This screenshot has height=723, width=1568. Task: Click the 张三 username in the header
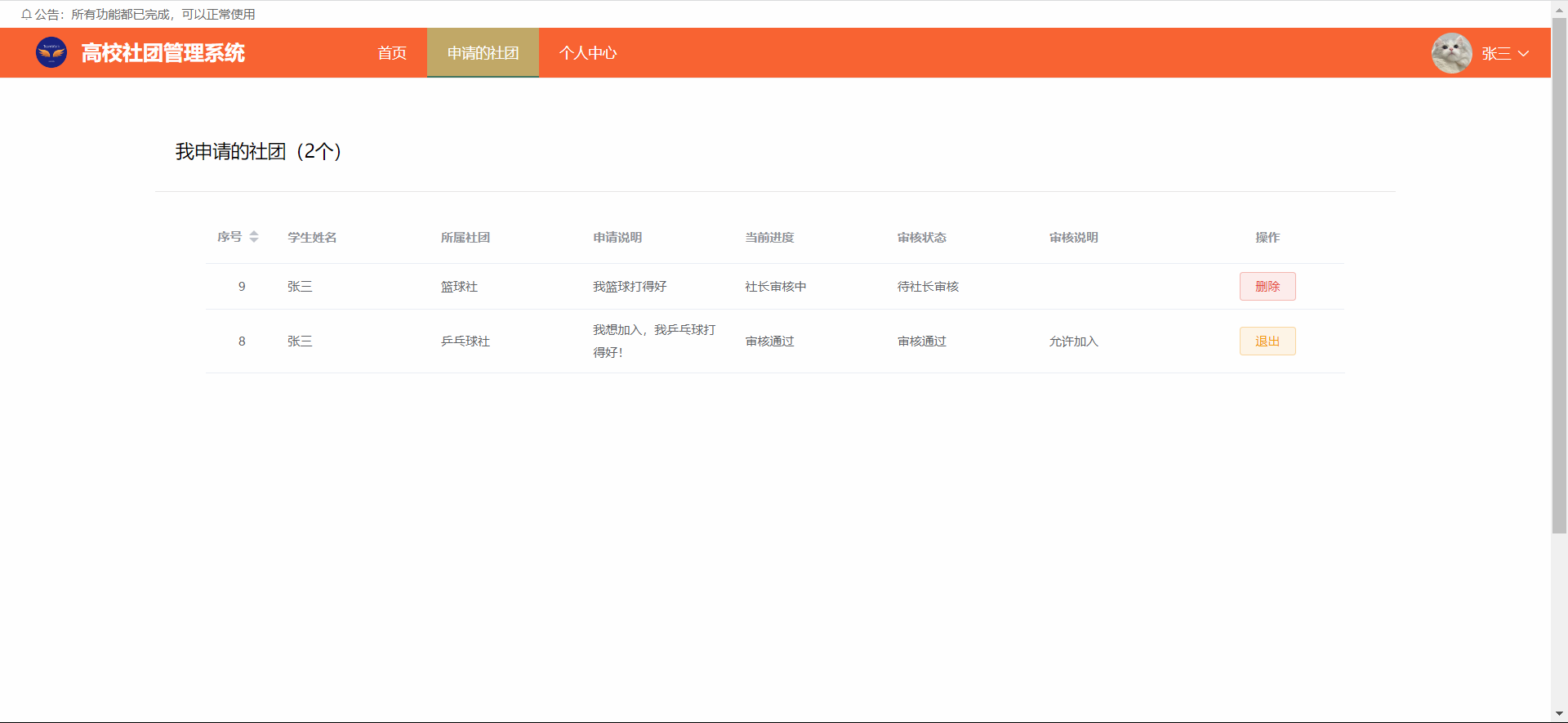(1496, 54)
